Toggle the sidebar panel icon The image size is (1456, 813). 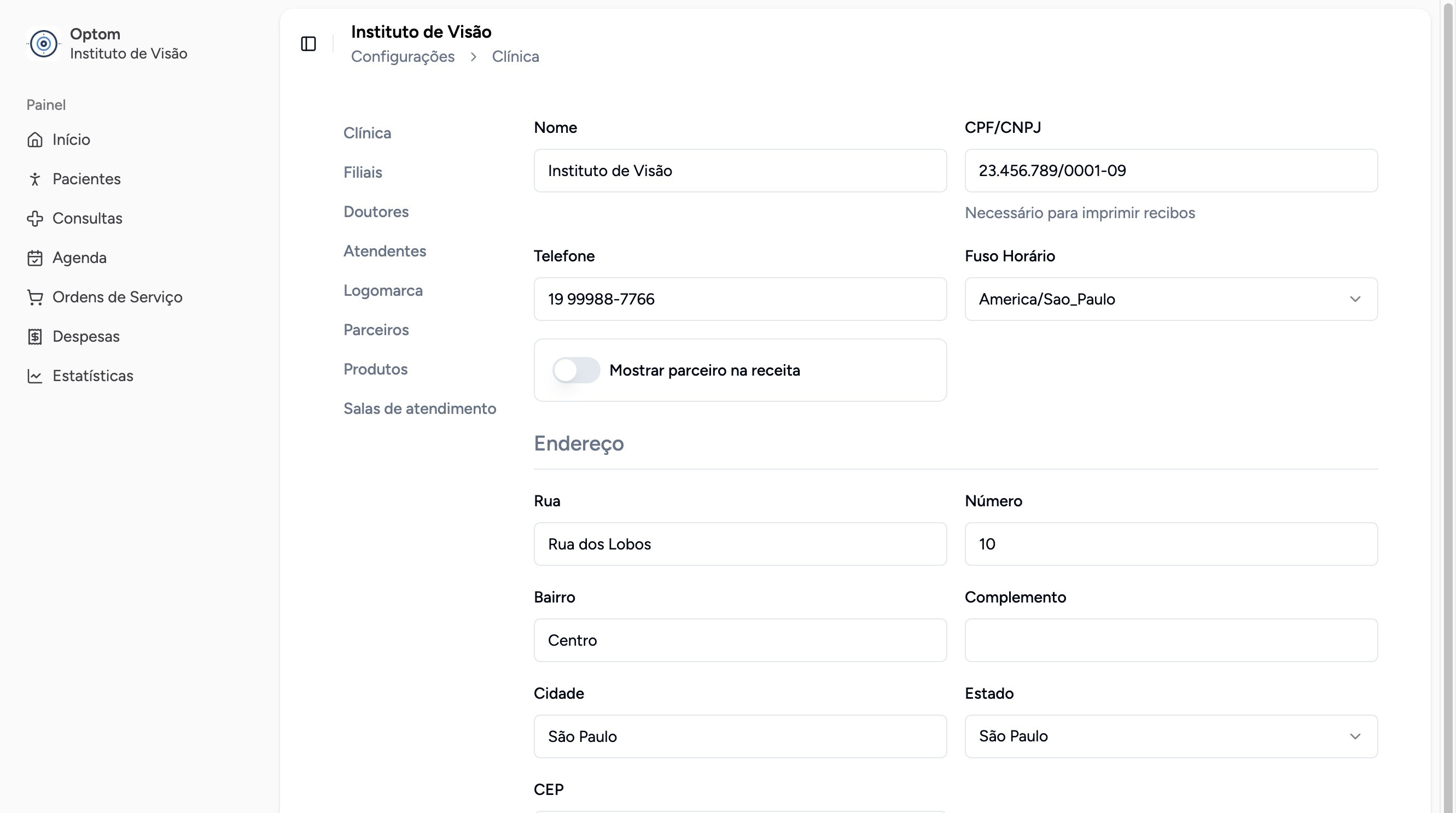[308, 44]
